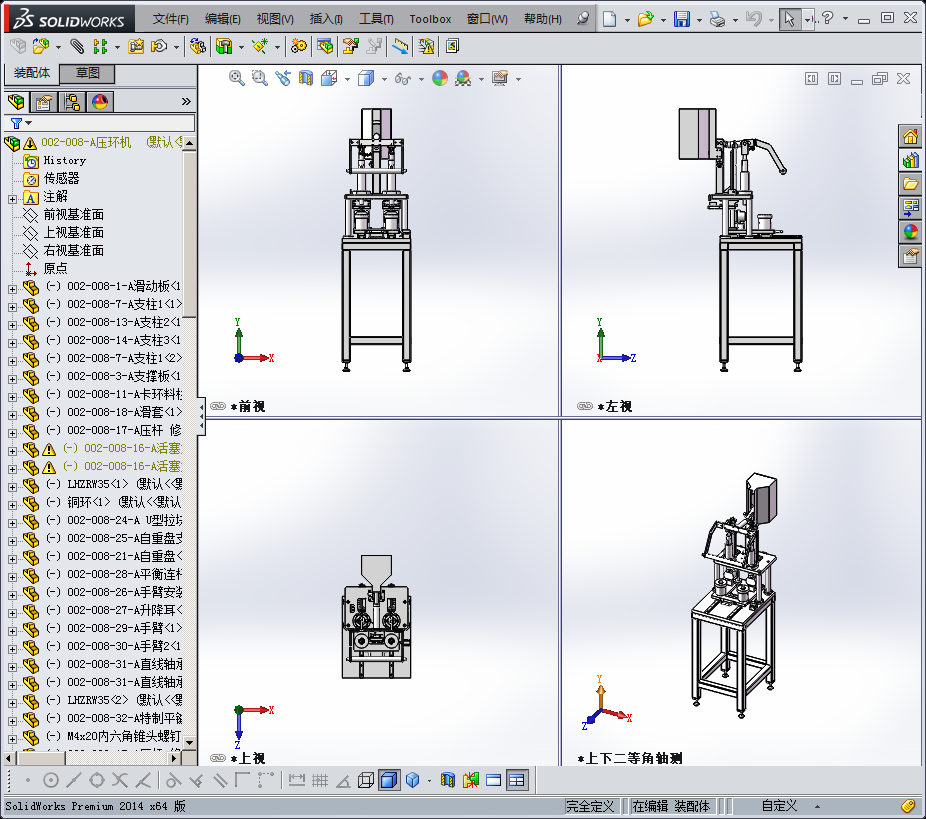Click the Open folder button
Viewport: 926px width, 819px height.
(x=645, y=19)
